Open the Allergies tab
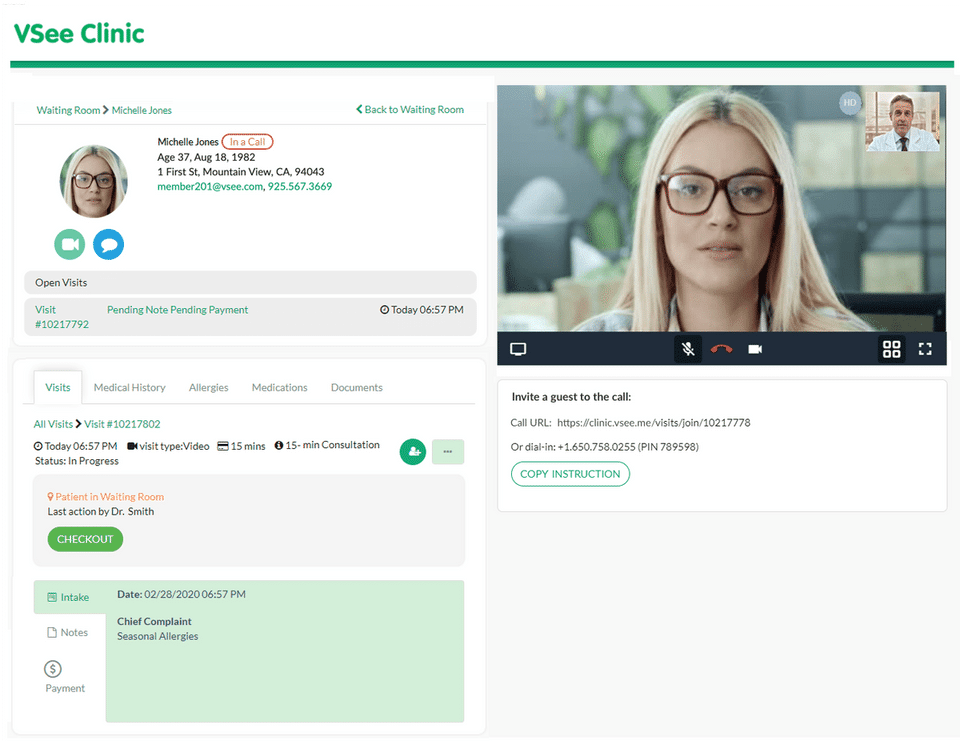 pyautogui.click(x=208, y=388)
